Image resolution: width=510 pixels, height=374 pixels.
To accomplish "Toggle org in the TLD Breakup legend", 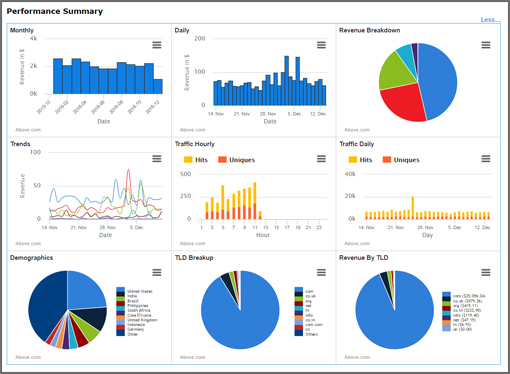I will (x=303, y=301).
